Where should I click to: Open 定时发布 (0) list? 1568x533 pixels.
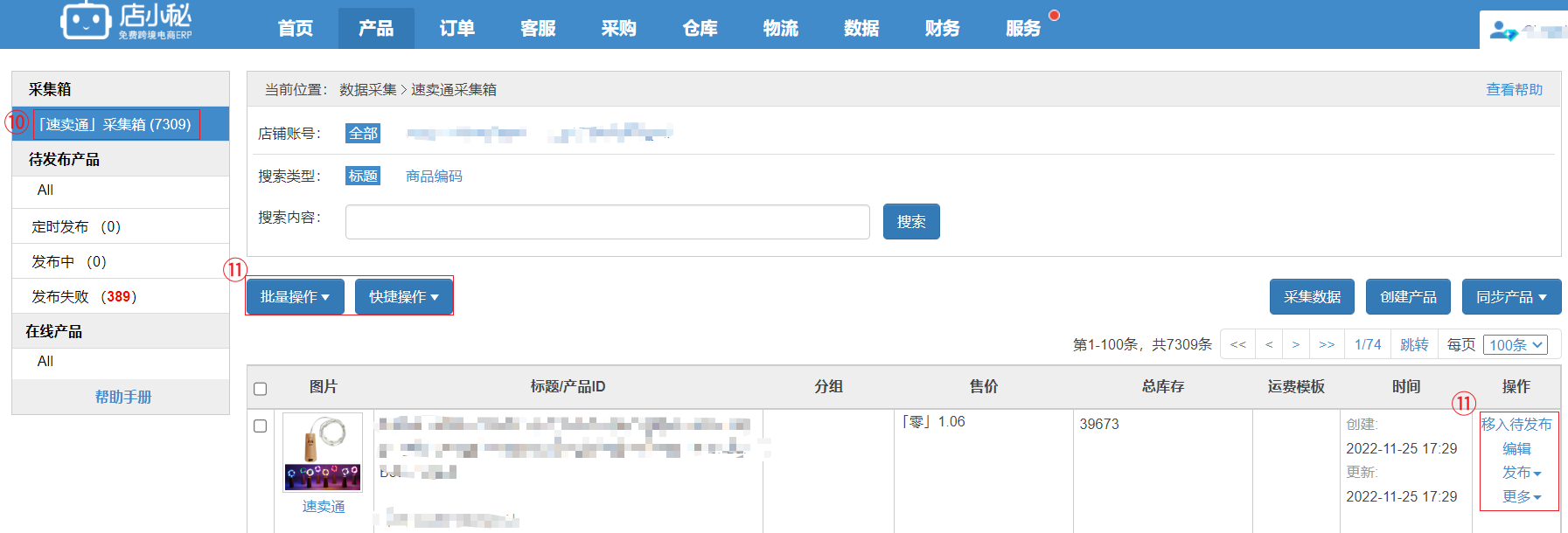point(76,226)
